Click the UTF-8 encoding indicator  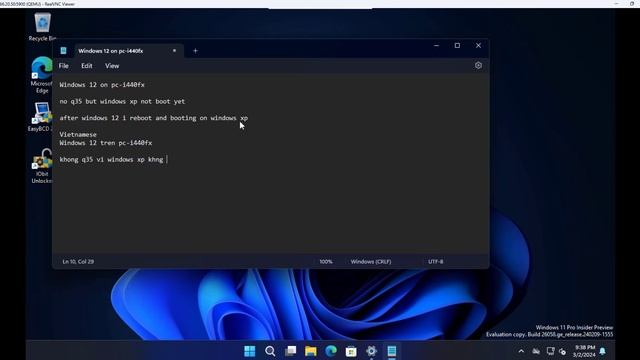pos(436,262)
